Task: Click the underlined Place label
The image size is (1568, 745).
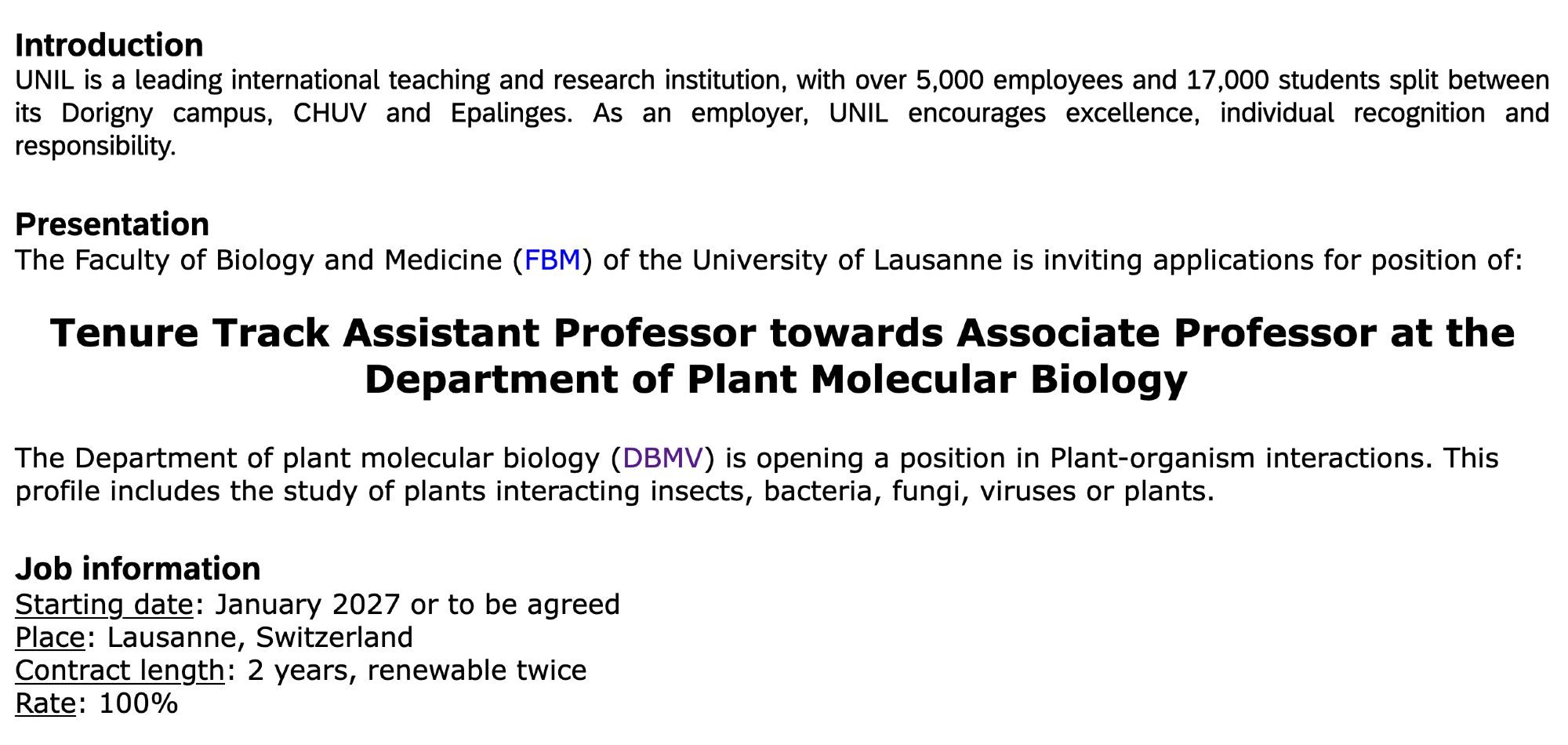Action: coord(50,638)
